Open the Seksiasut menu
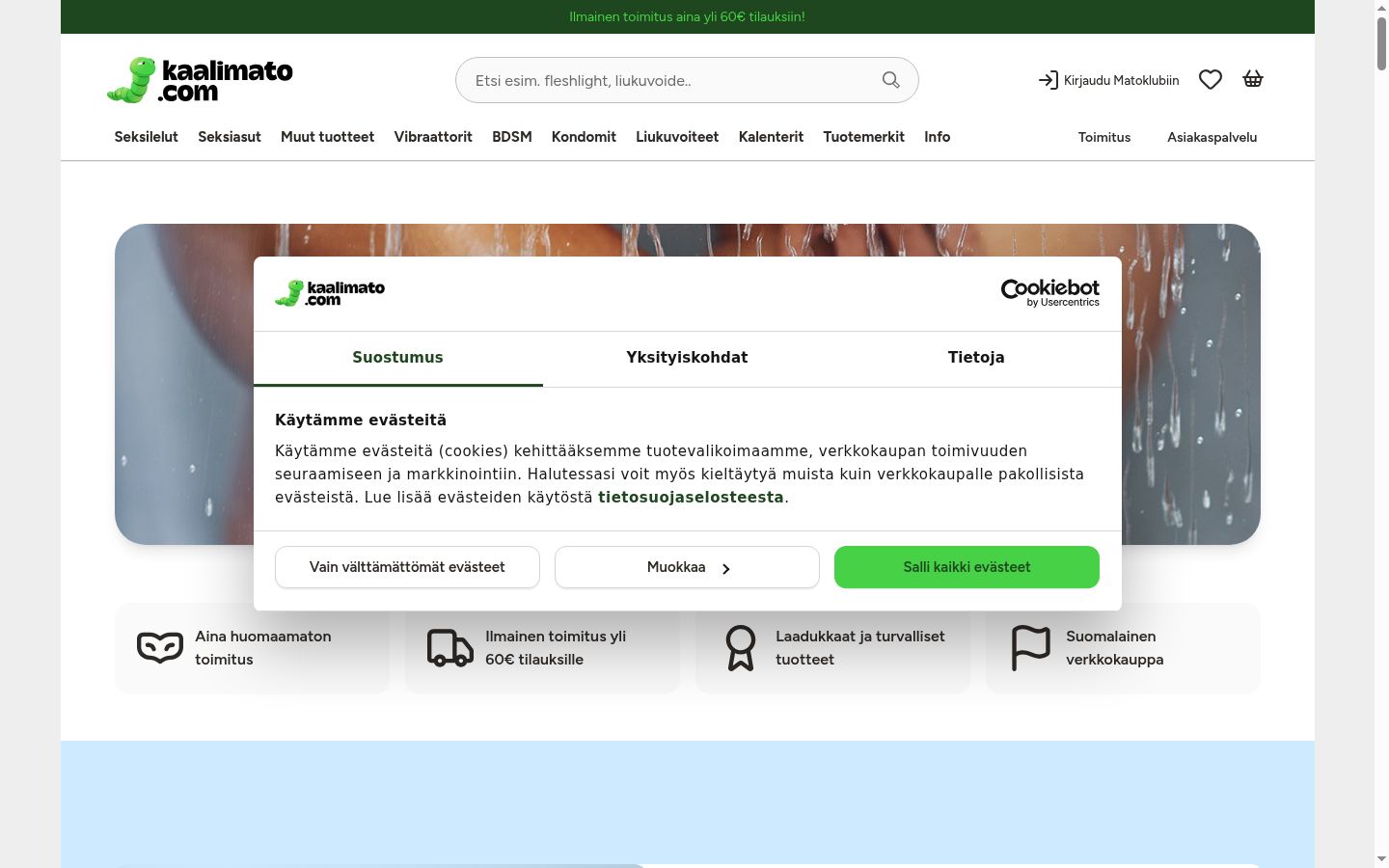Screen dimensions: 1389x868 click(x=230, y=137)
